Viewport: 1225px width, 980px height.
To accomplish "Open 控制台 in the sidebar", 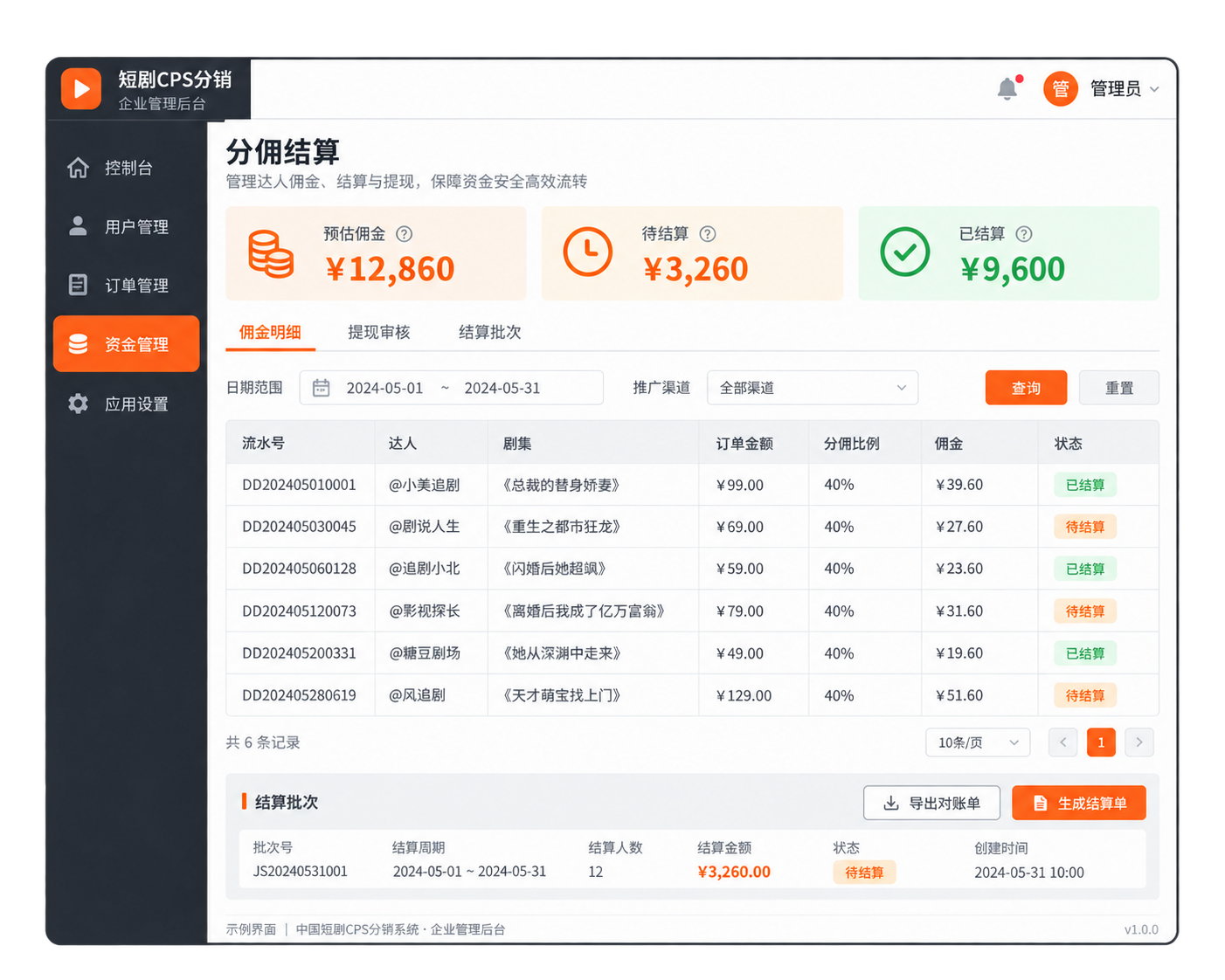I will click(x=127, y=168).
